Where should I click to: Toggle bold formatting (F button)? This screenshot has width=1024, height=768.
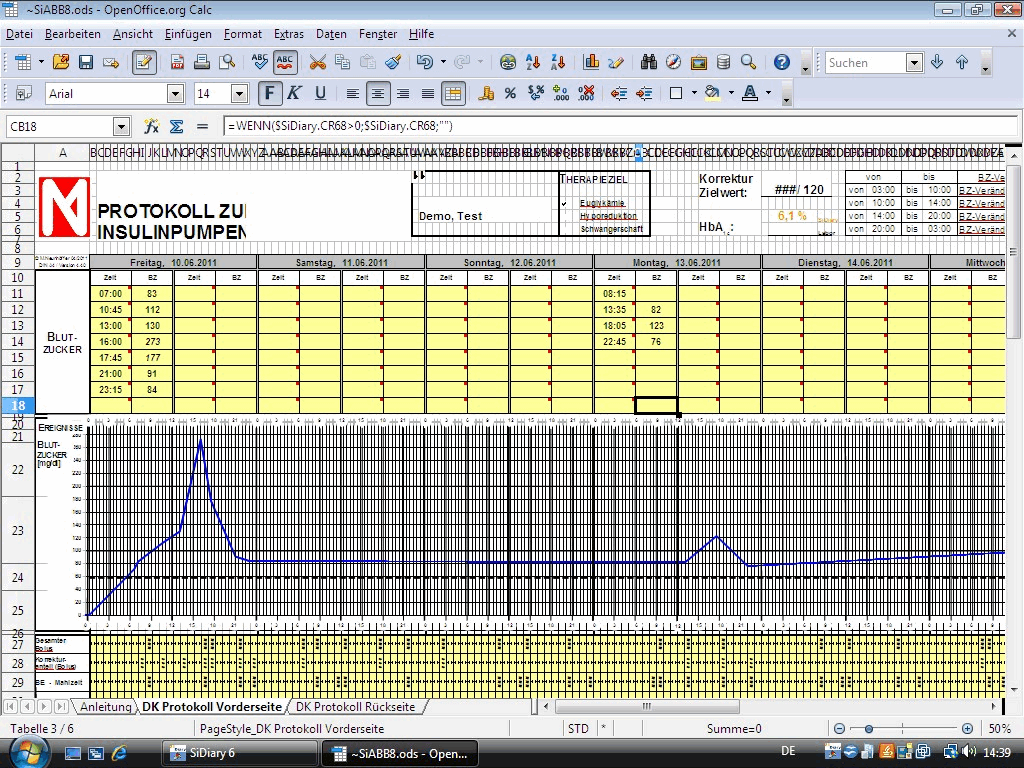pos(269,94)
